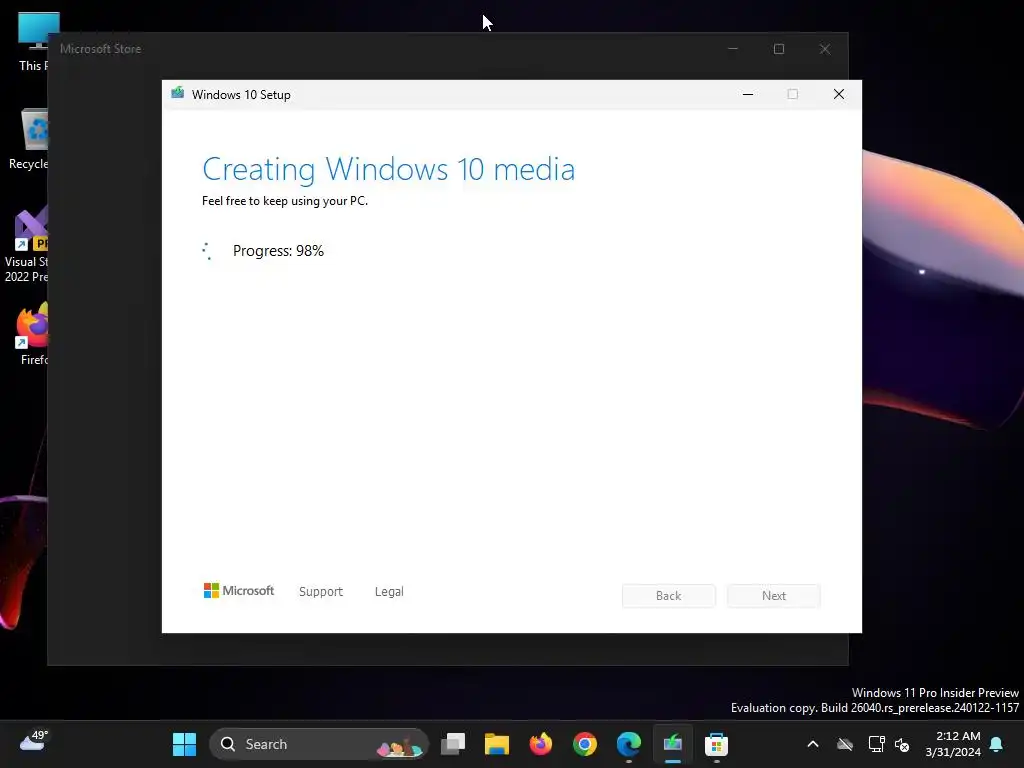Open the Support link in Setup

321,592
